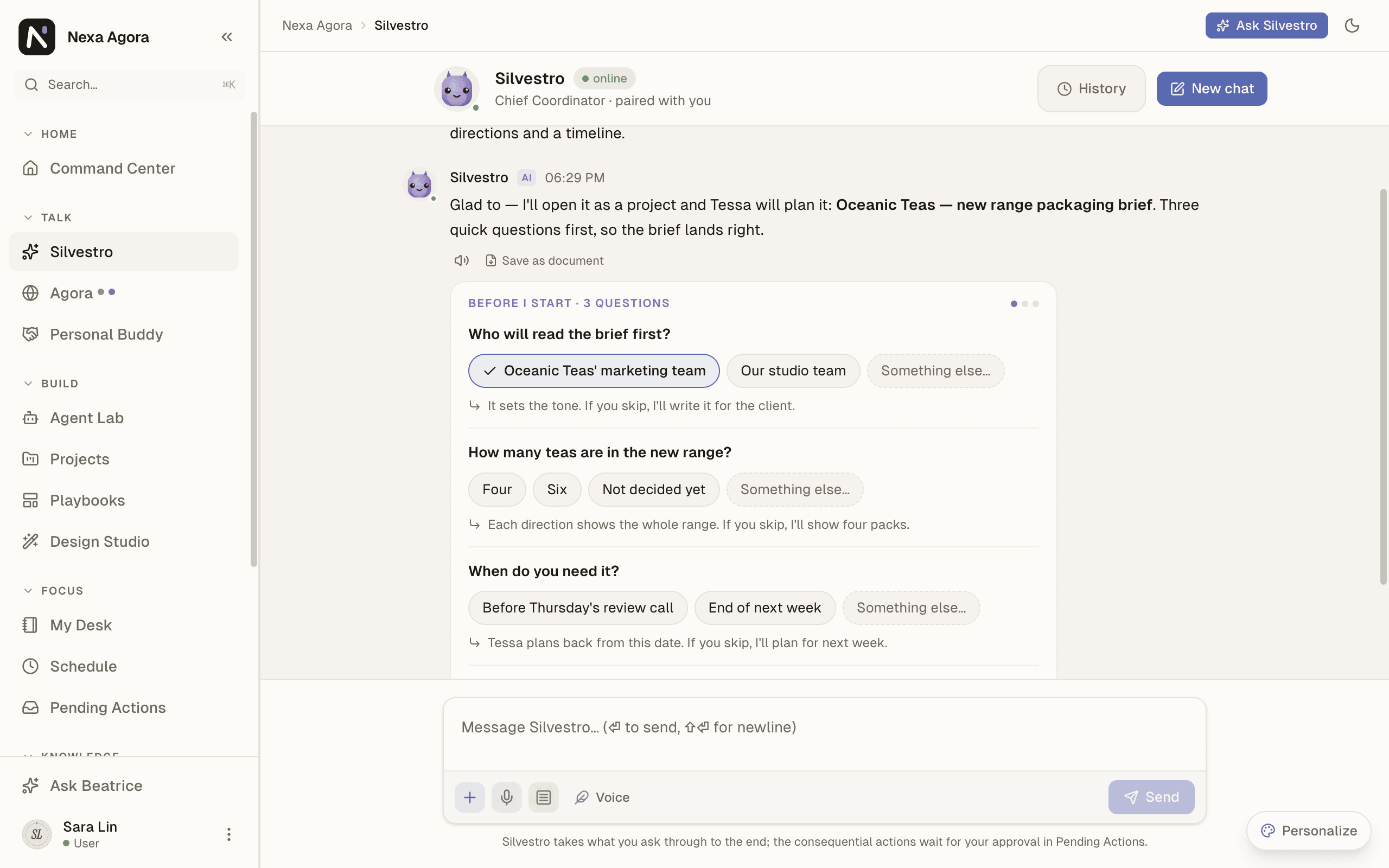Collapse the FOCUS section chevron
The image size is (1389, 868).
28,591
